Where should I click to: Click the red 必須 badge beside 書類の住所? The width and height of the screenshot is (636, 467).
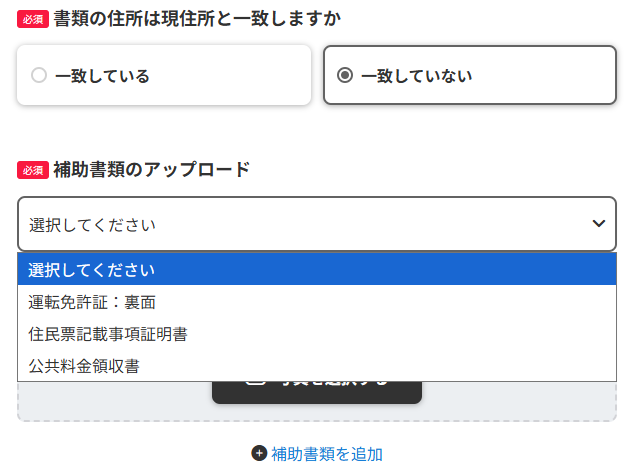click(x=33, y=19)
